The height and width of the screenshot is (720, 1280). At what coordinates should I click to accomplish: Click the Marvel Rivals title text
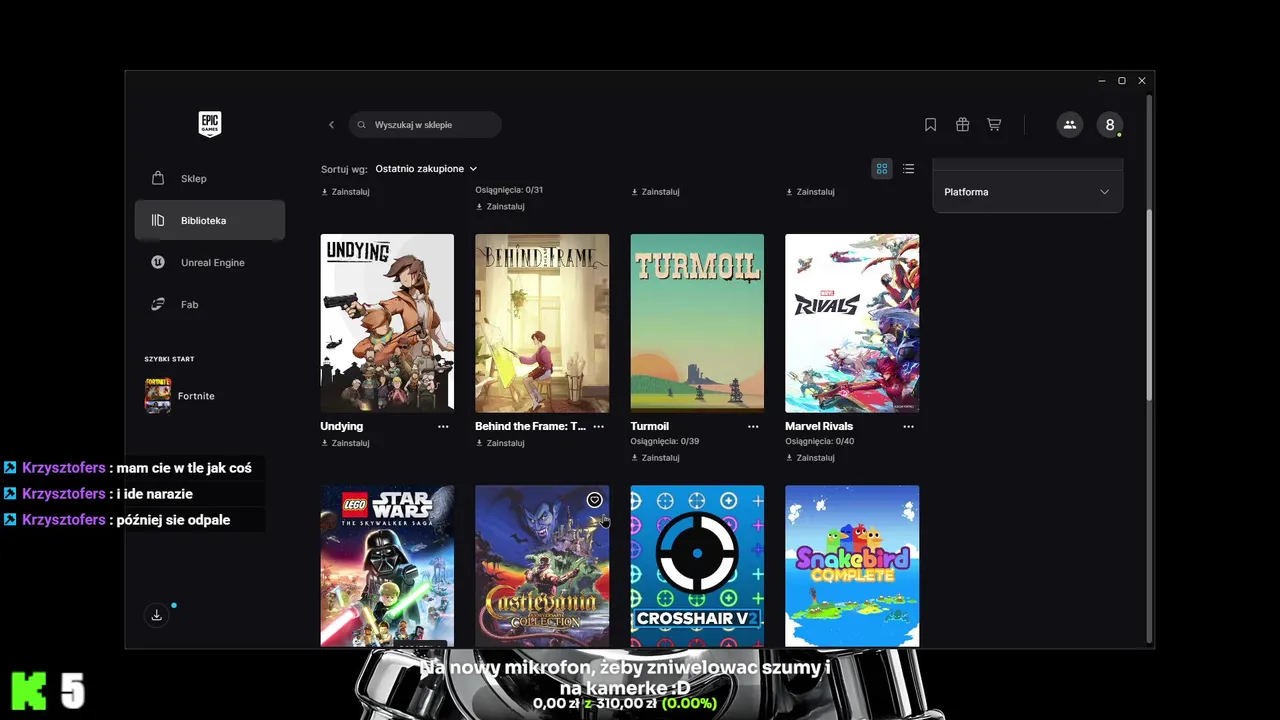(x=819, y=426)
